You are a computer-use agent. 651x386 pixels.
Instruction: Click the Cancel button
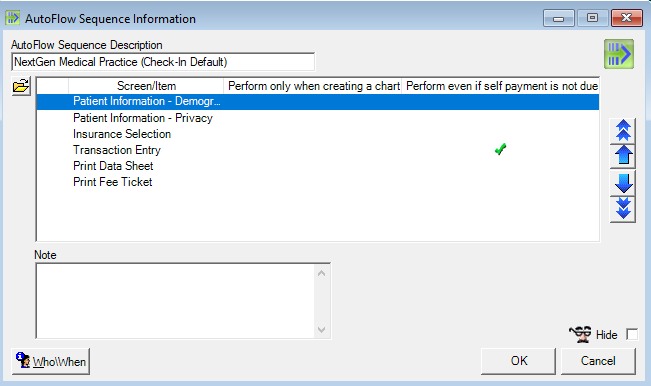pyautogui.click(x=598, y=361)
